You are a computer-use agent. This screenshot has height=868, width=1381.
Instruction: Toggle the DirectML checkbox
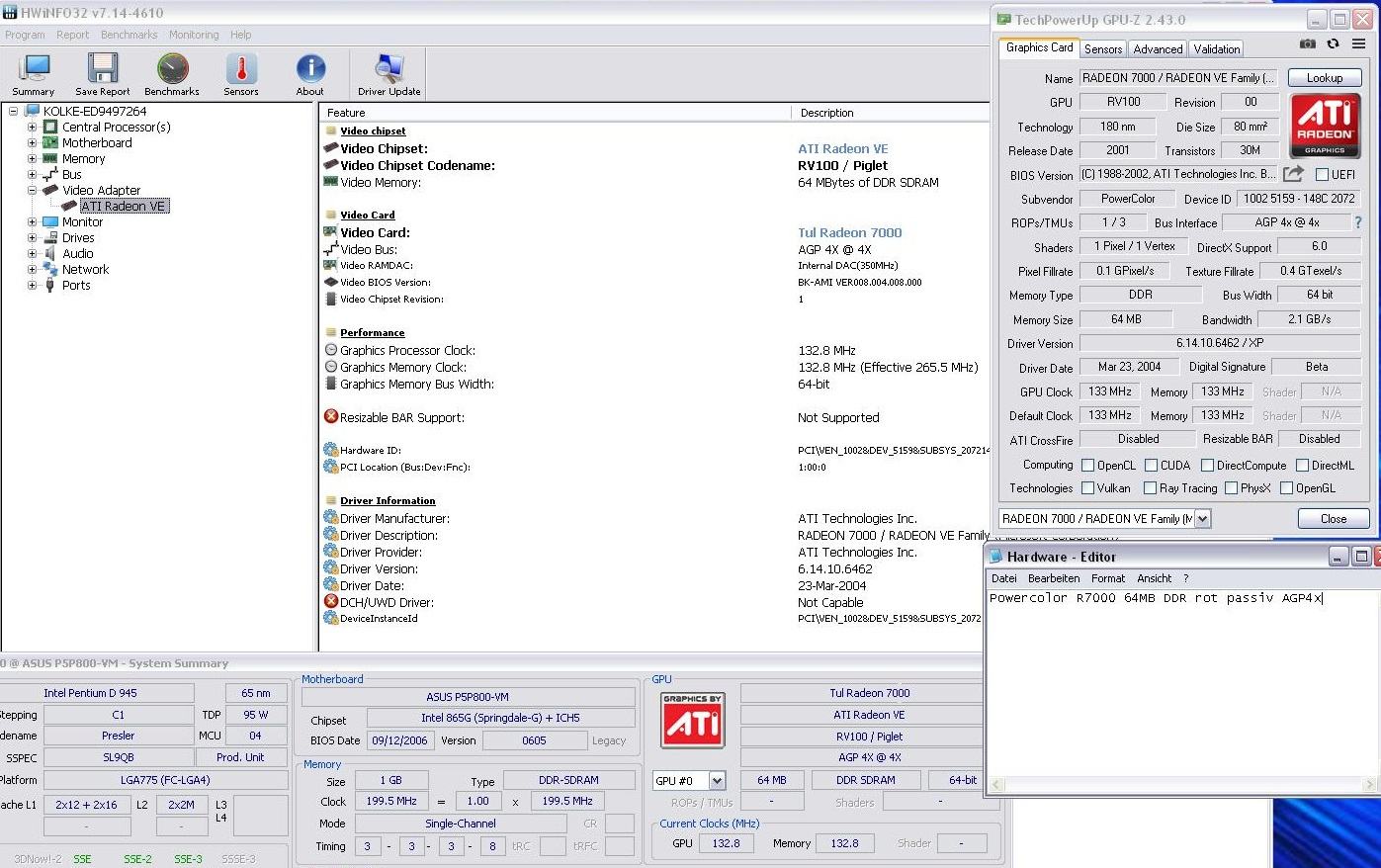pos(1302,466)
